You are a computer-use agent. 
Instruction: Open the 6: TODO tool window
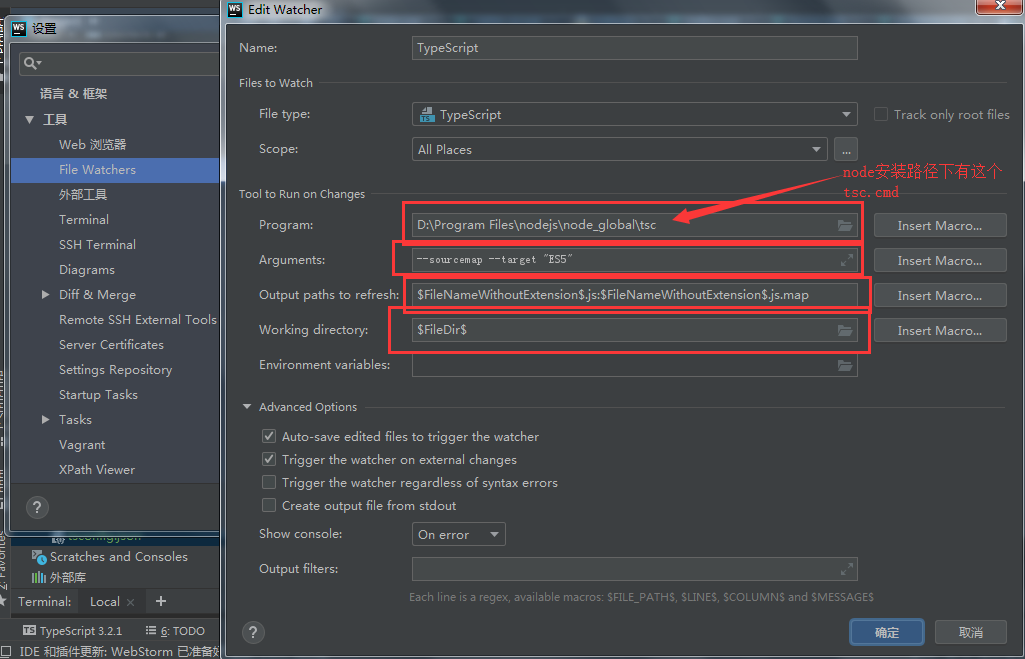pos(175,631)
